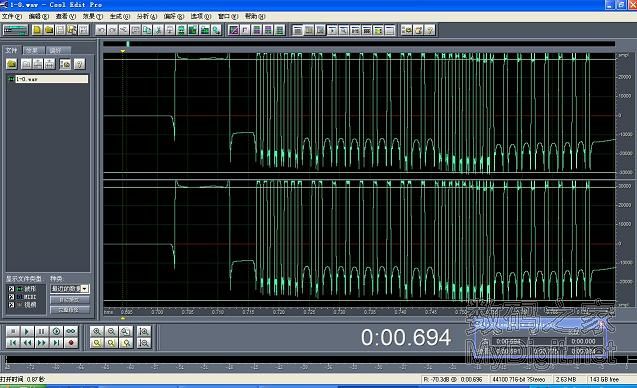Start playback with the Play button

[27, 332]
